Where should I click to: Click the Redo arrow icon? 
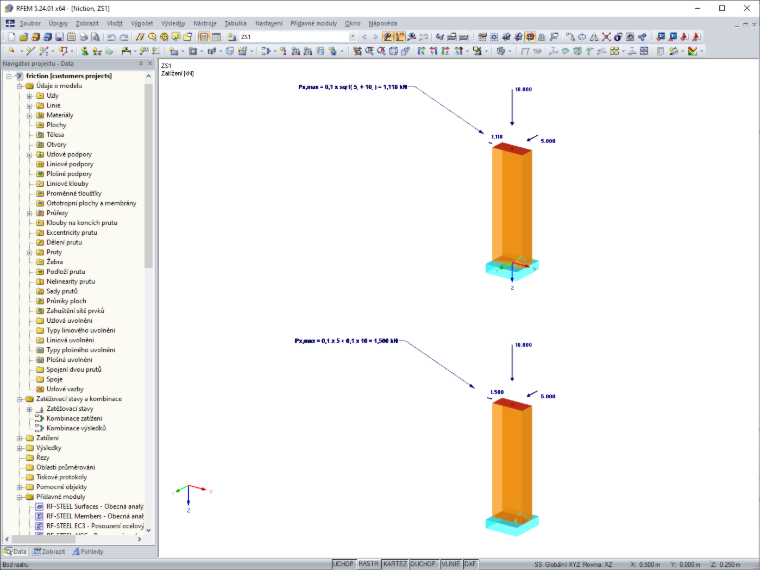124,37
